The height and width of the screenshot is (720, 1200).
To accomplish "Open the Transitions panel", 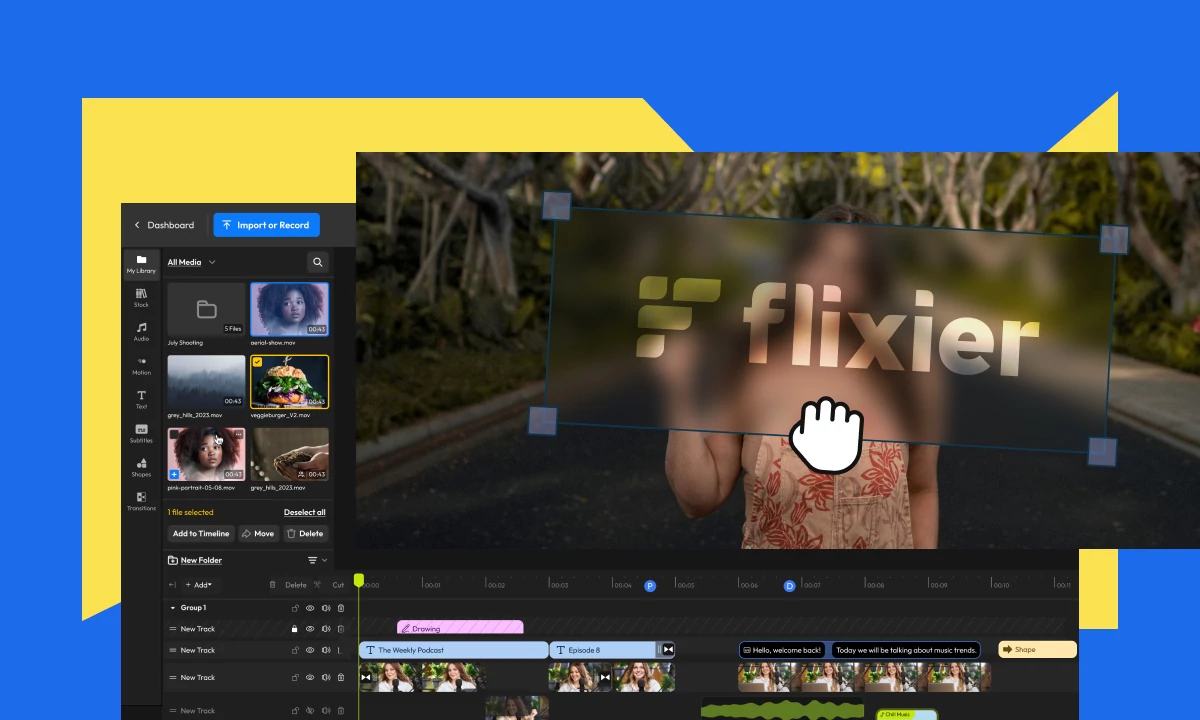I will pyautogui.click(x=141, y=501).
